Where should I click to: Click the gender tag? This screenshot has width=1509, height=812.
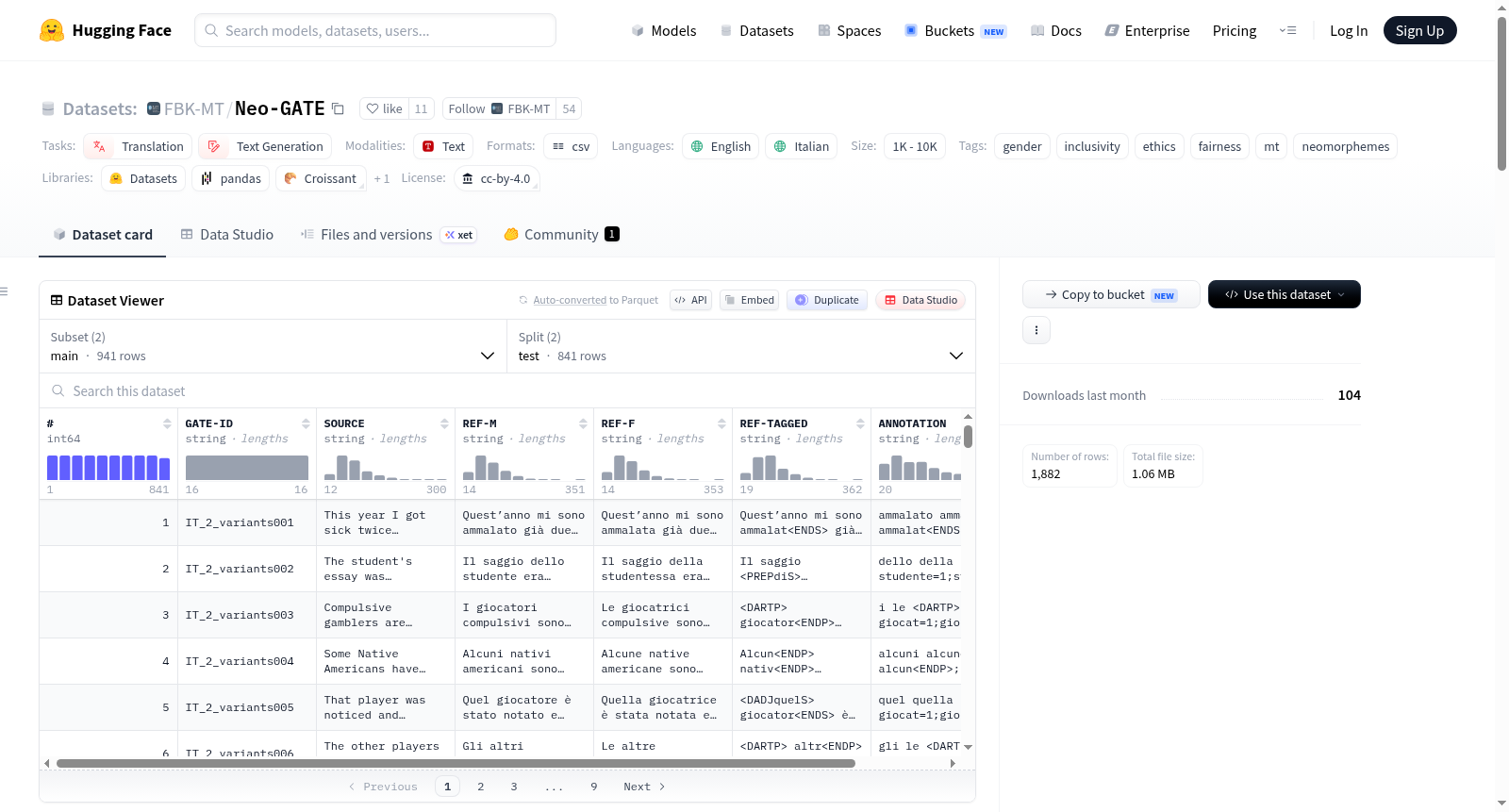1022,146
